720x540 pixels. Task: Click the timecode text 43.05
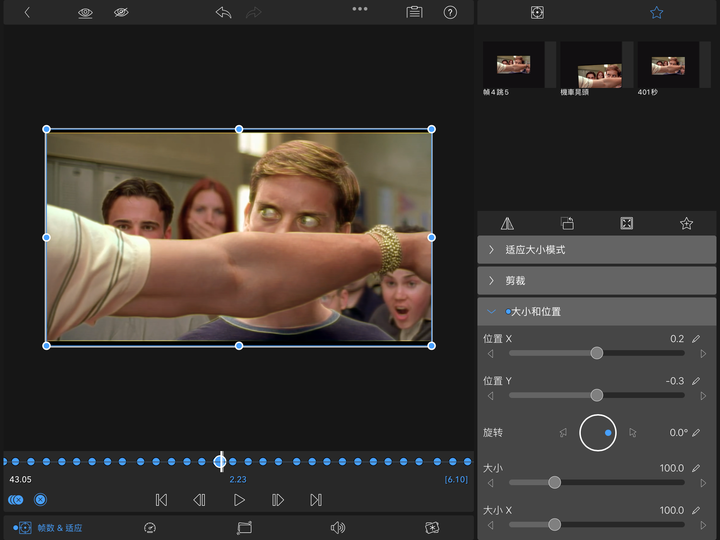[x=21, y=479]
